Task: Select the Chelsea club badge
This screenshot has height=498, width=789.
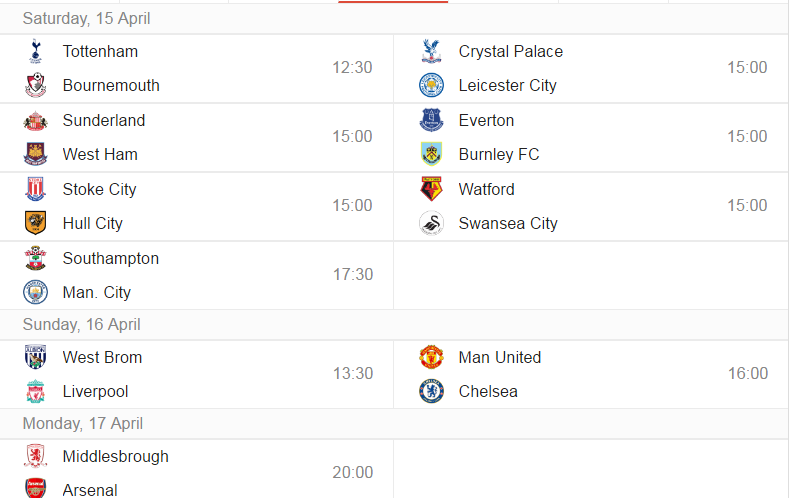Action: [431, 391]
